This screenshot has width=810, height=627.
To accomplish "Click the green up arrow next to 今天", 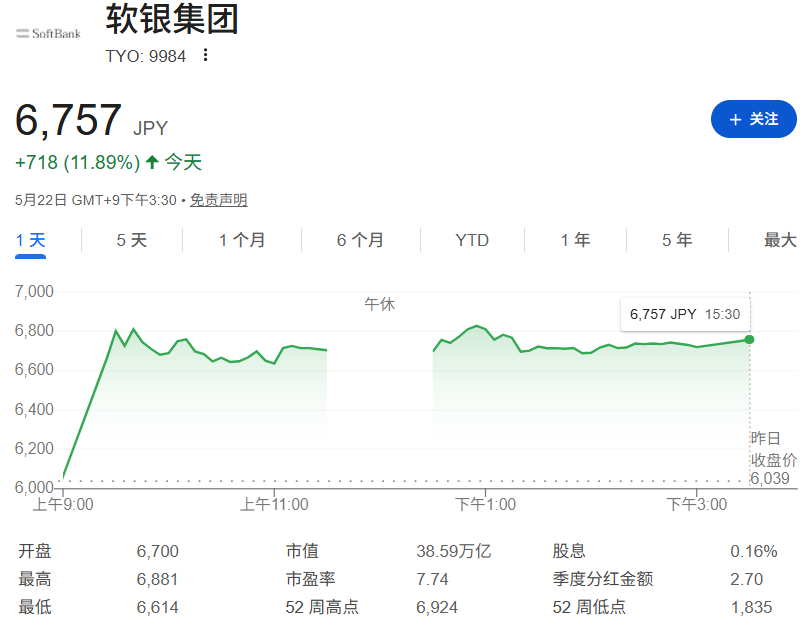I will [152, 163].
